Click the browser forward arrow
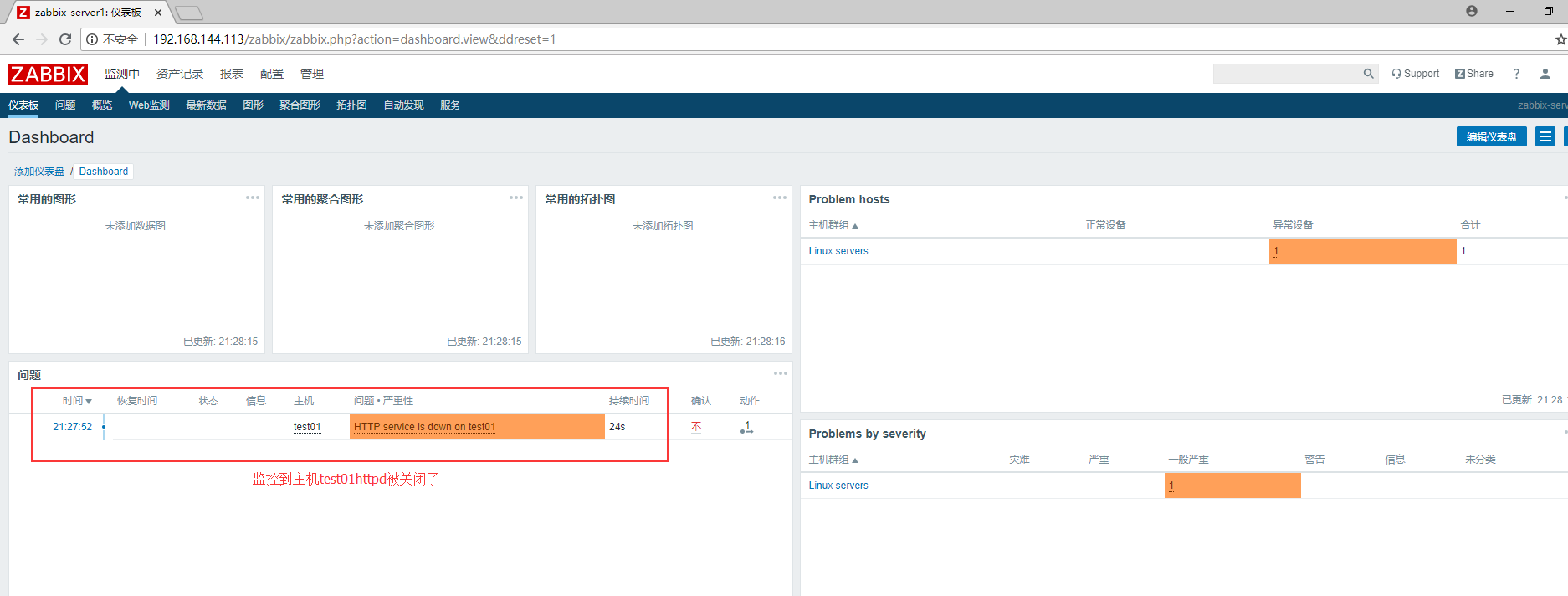The image size is (1568, 596). click(x=42, y=39)
